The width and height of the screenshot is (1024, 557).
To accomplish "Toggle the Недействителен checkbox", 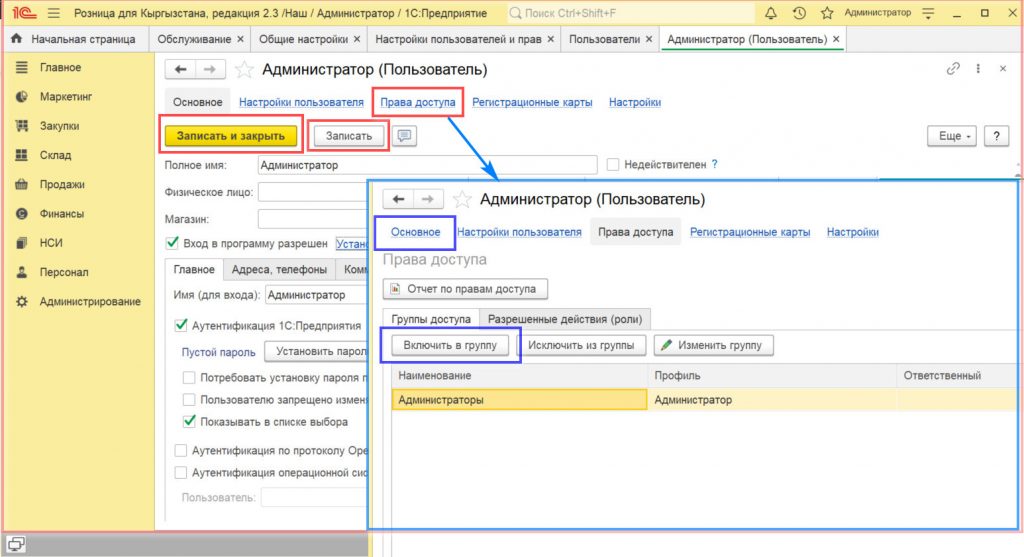I will 612,165.
